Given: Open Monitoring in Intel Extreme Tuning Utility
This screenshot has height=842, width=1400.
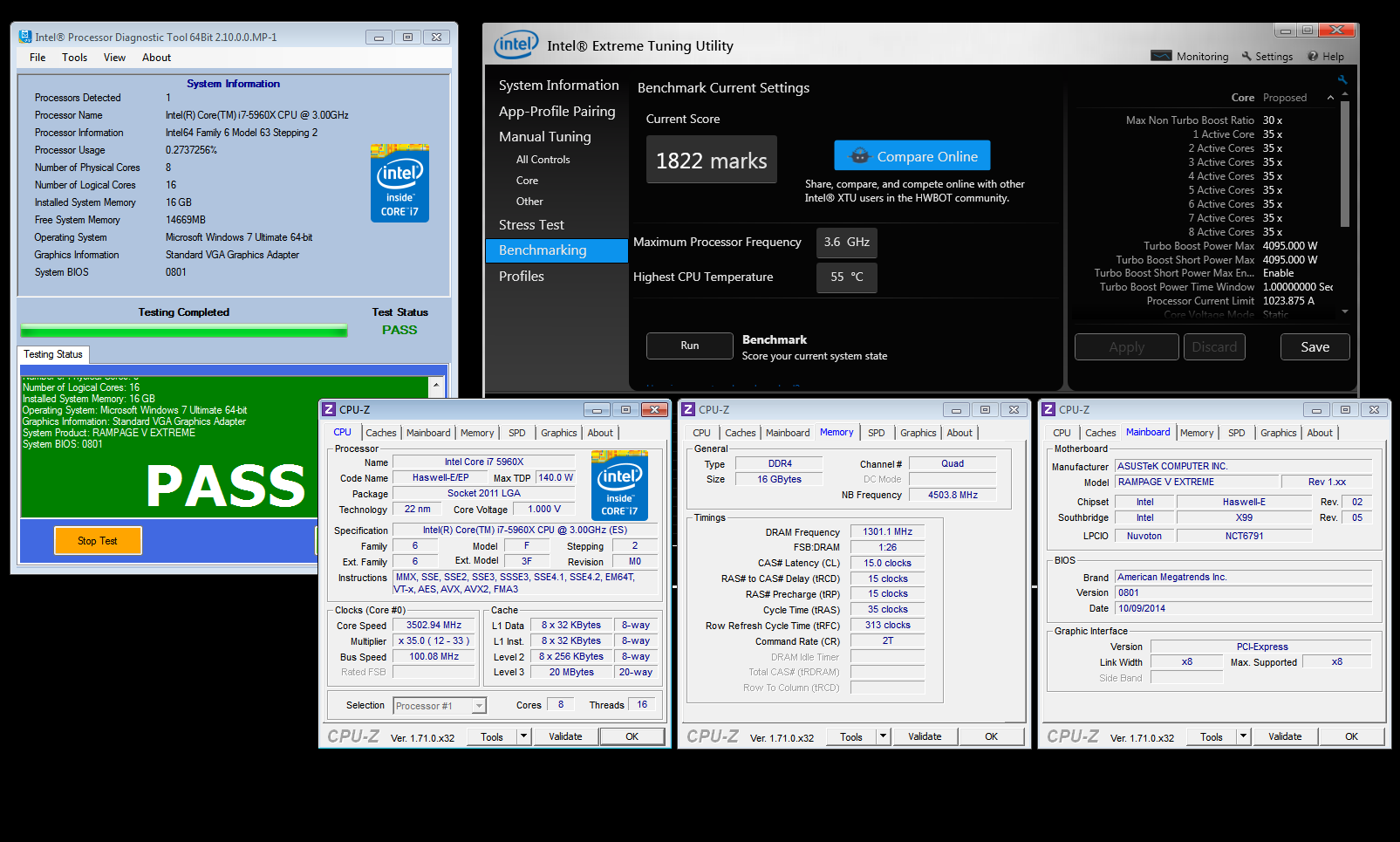Looking at the screenshot, I should coord(1190,57).
